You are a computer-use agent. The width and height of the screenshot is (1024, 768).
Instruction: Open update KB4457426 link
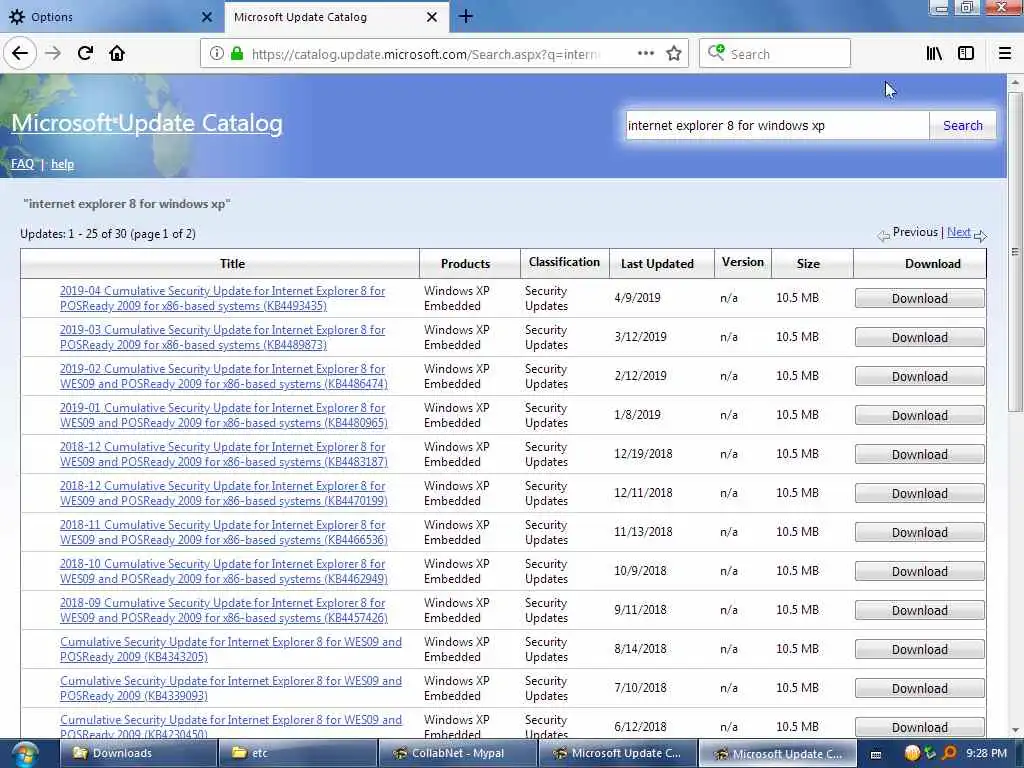click(223, 611)
